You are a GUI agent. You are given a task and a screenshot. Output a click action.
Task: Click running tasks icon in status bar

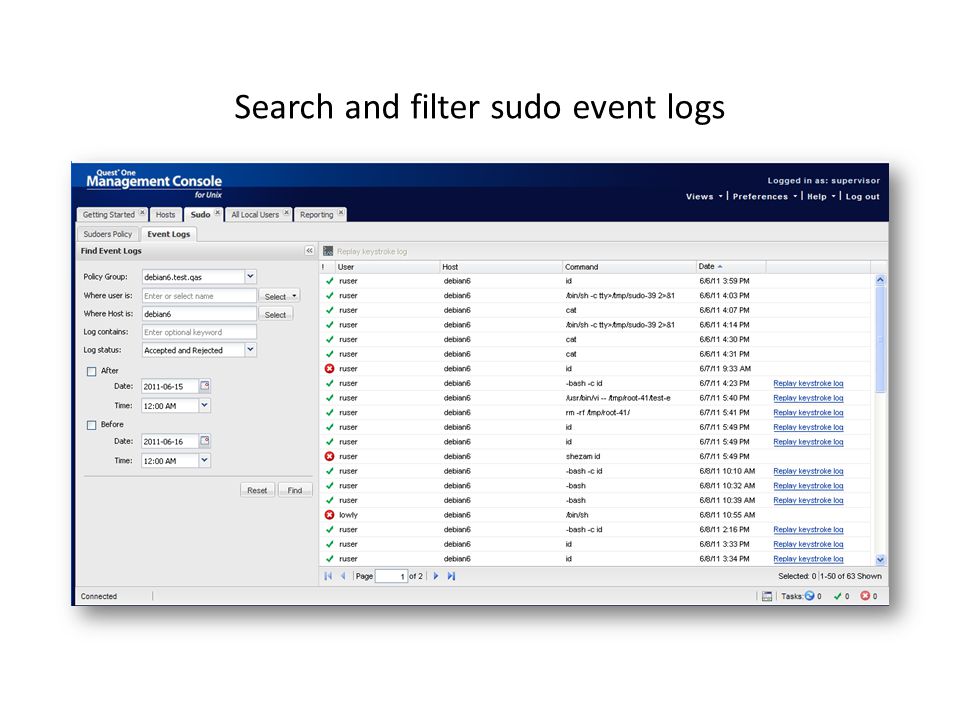click(809, 595)
